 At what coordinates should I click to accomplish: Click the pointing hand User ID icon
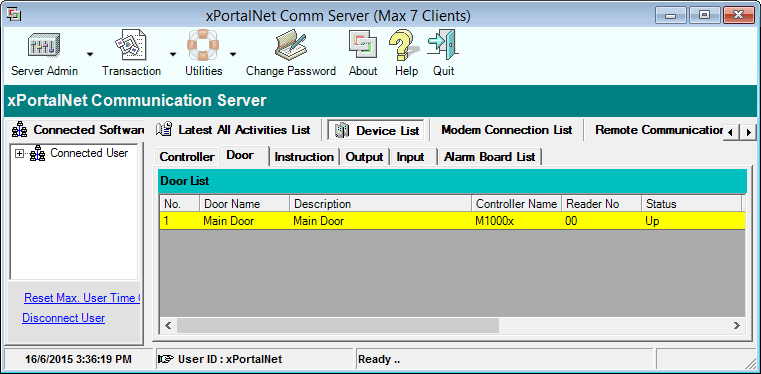click(166, 359)
